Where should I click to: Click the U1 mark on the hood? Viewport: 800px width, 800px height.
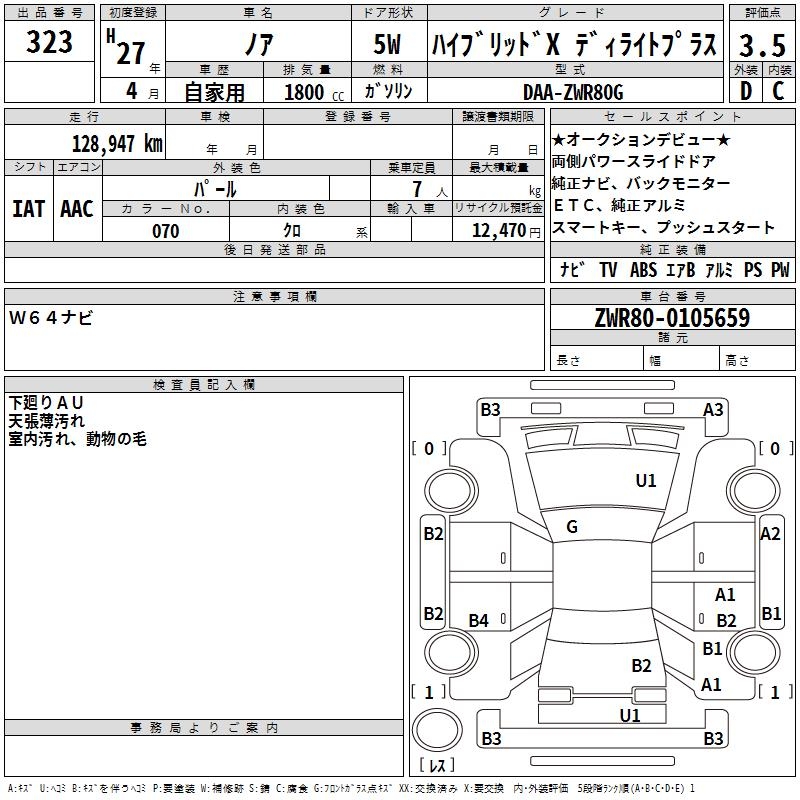pyautogui.click(x=645, y=480)
